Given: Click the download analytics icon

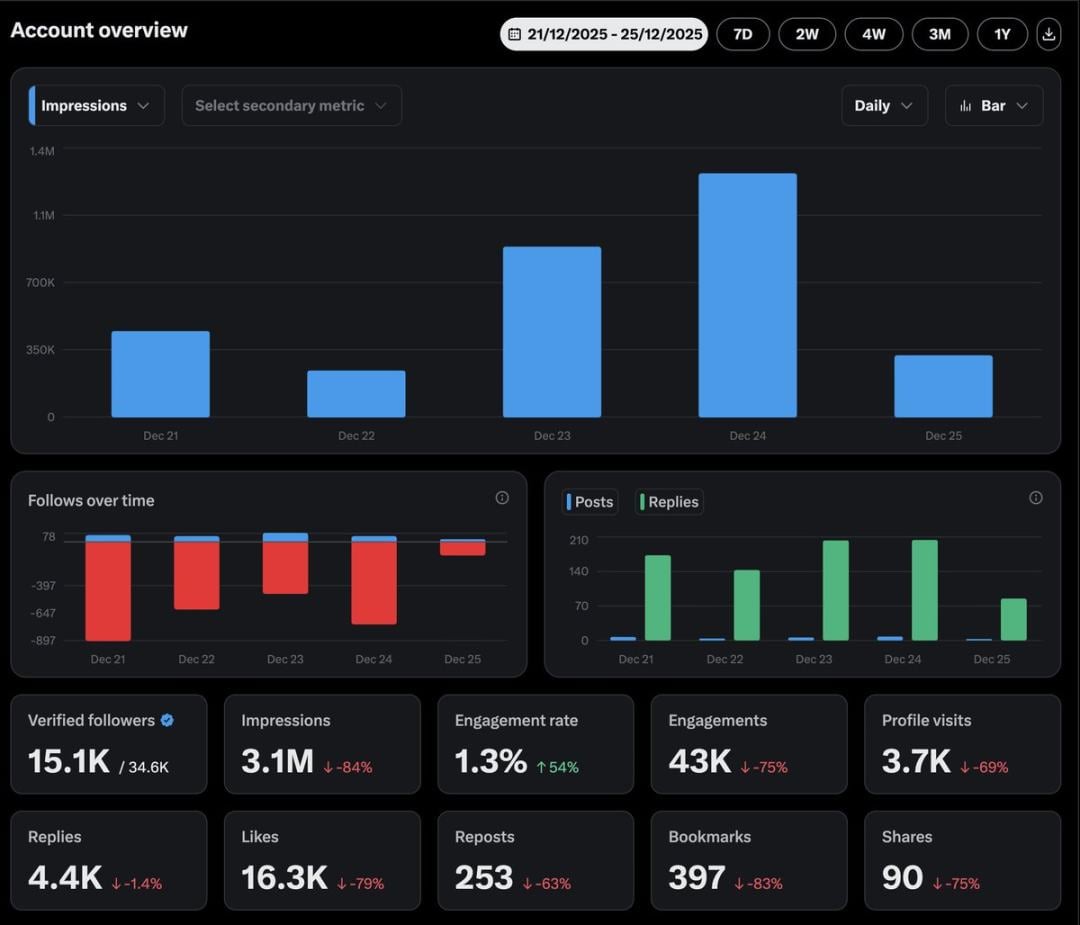Looking at the screenshot, I should tap(1048, 34).
